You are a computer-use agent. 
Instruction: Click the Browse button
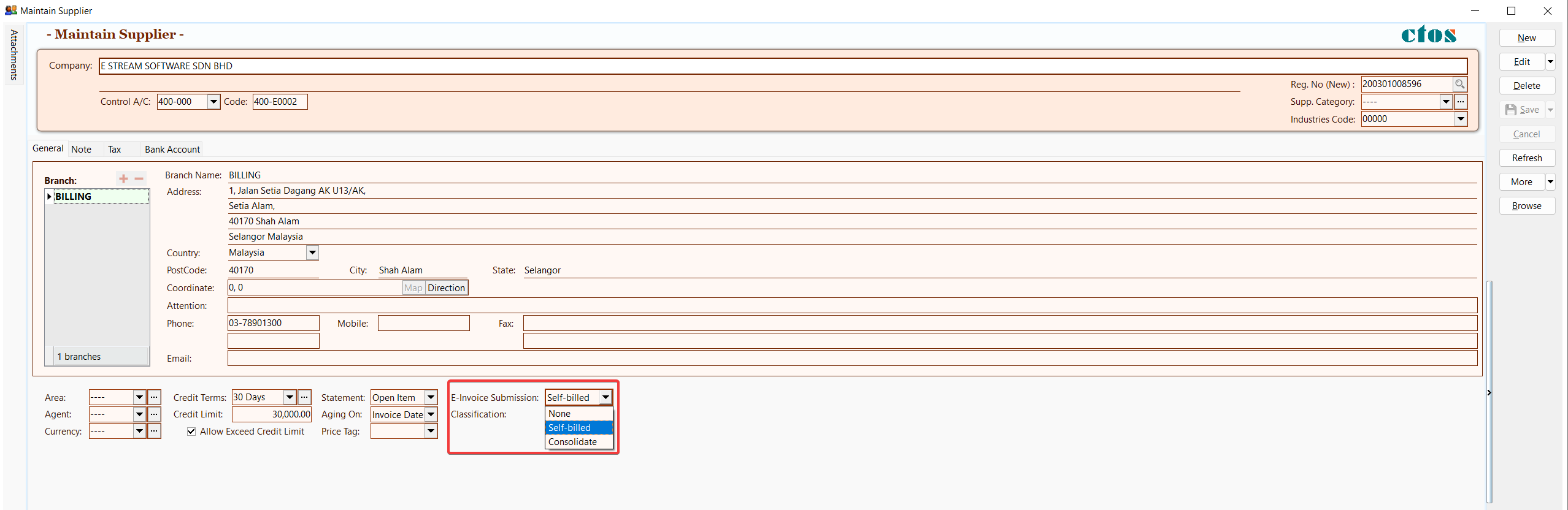[x=1526, y=206]
